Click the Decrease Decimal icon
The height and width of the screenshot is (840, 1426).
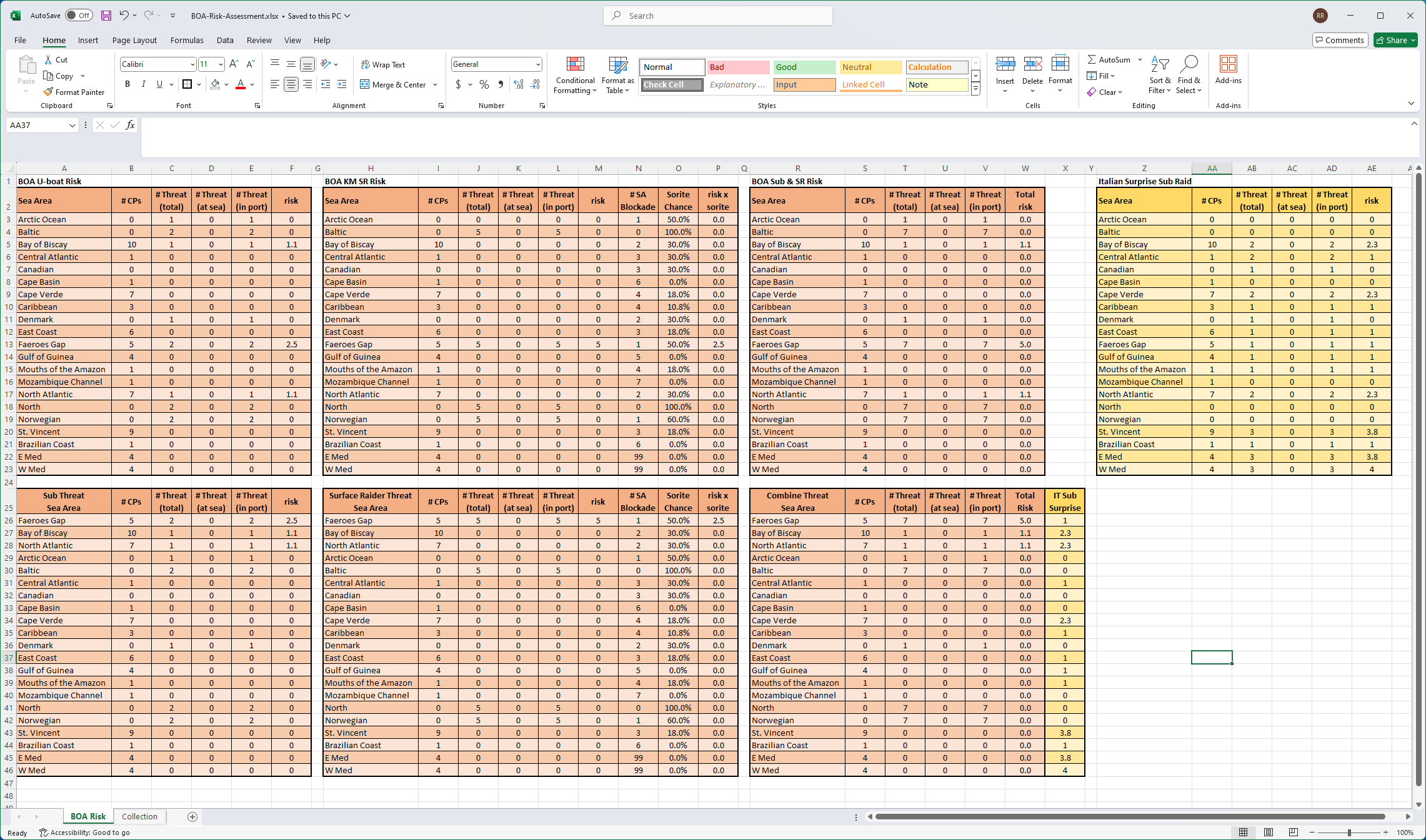535,84
